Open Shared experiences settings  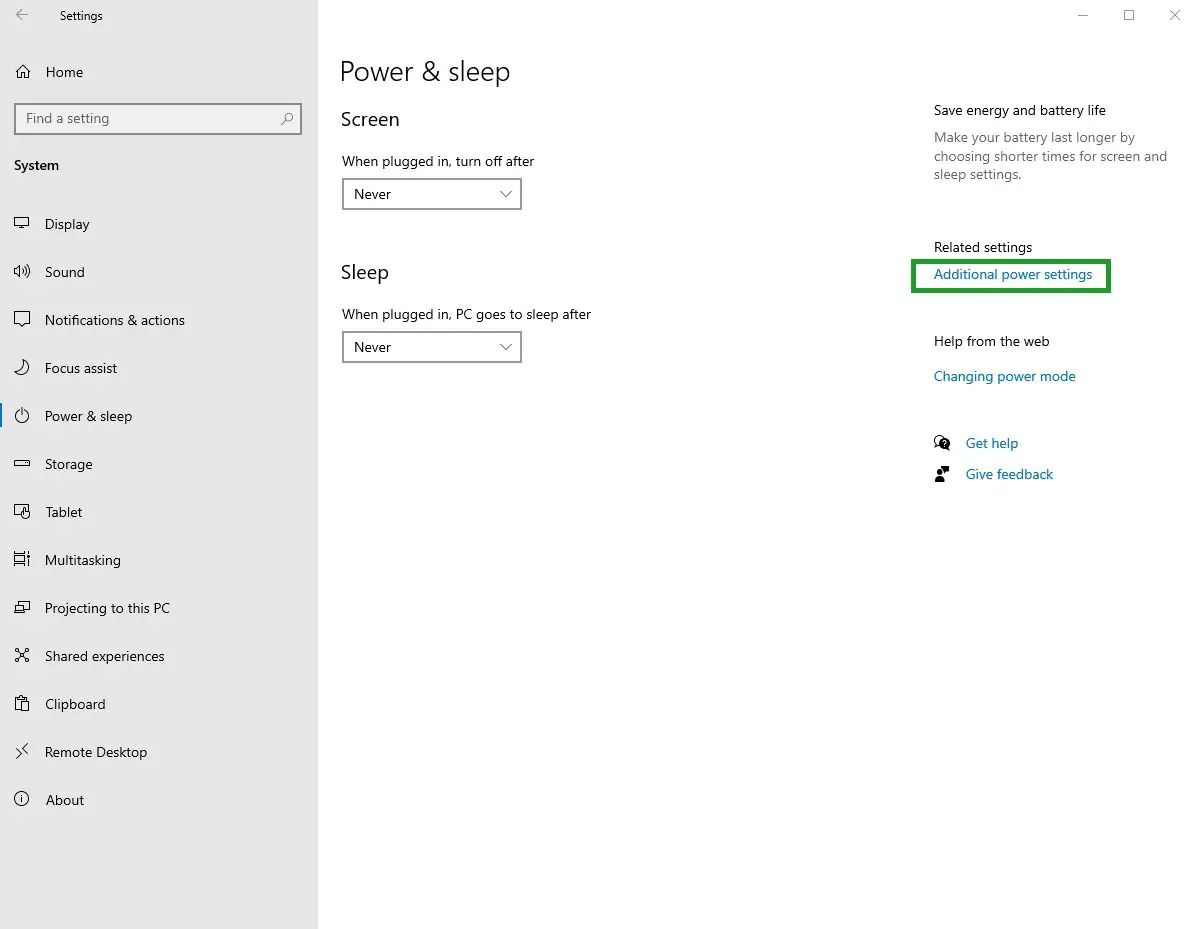point(105,656)
